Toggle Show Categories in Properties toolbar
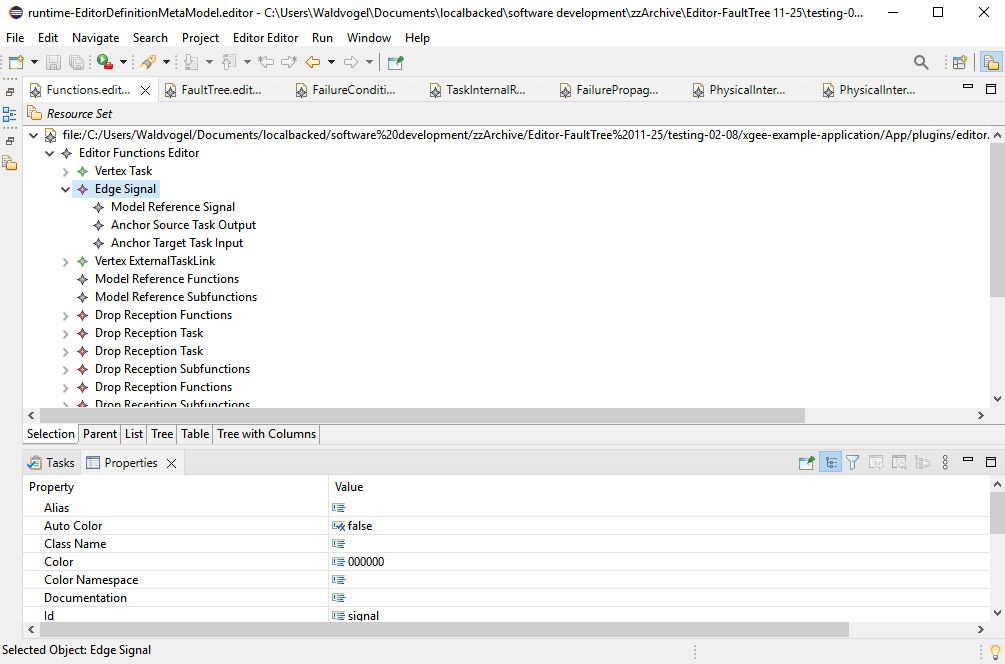The width and height of the screenshot is (1005, 664). click(830, 463)
